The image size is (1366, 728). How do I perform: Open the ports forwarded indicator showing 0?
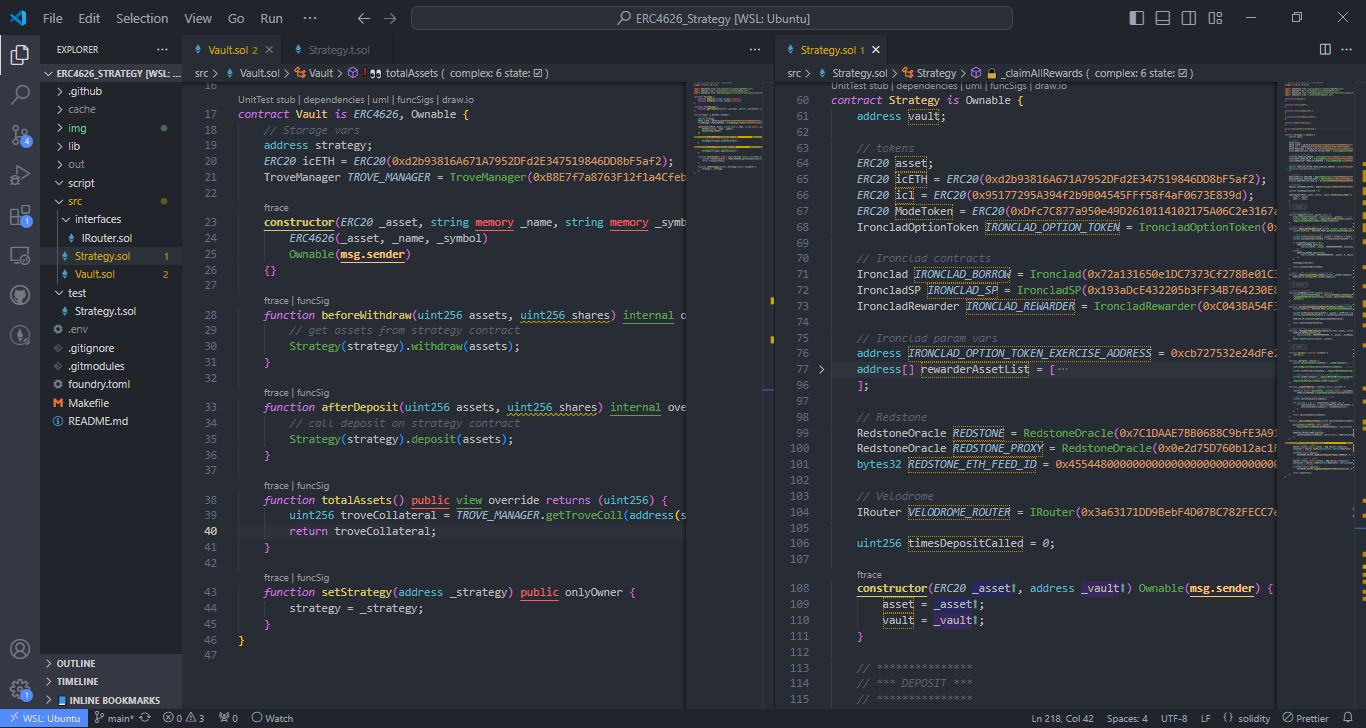(228, 718)
